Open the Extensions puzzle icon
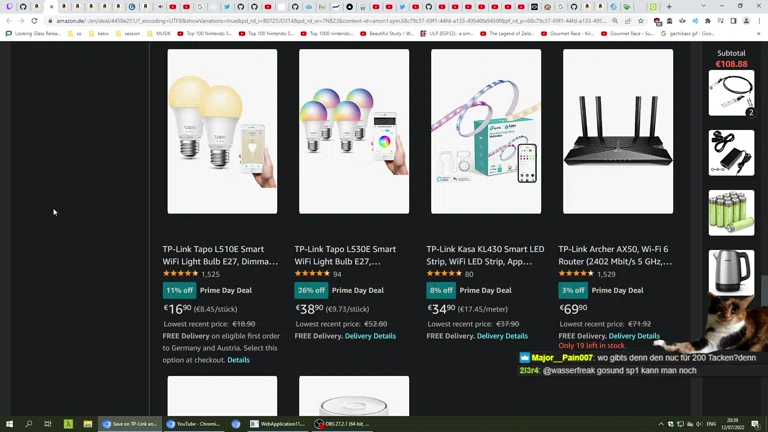Image resolution: width=768 pixels, height=432 pixels. point(708,21)
